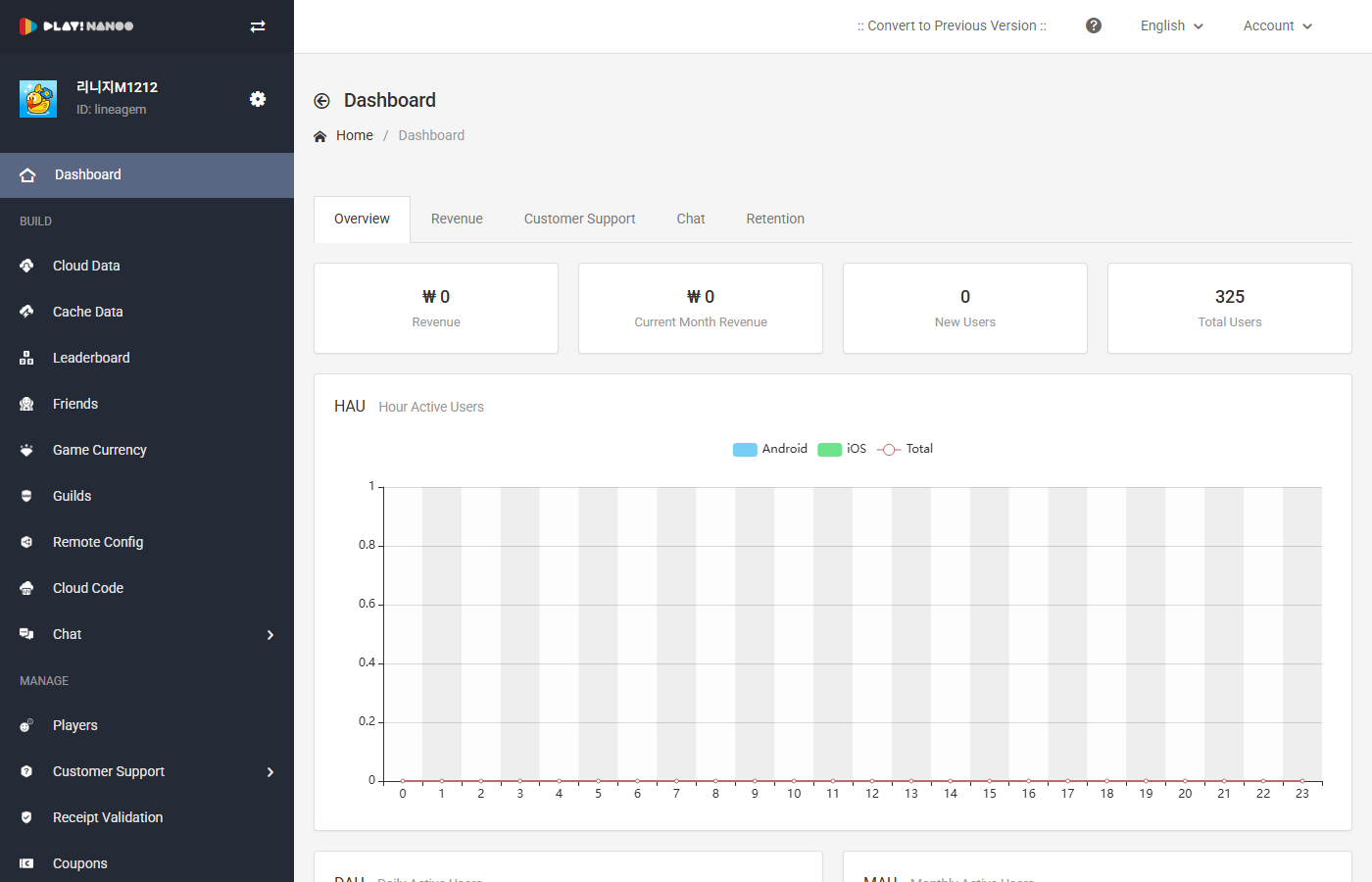Click the Game Currency icon
1372x882 pixels.
pos(26,450)
